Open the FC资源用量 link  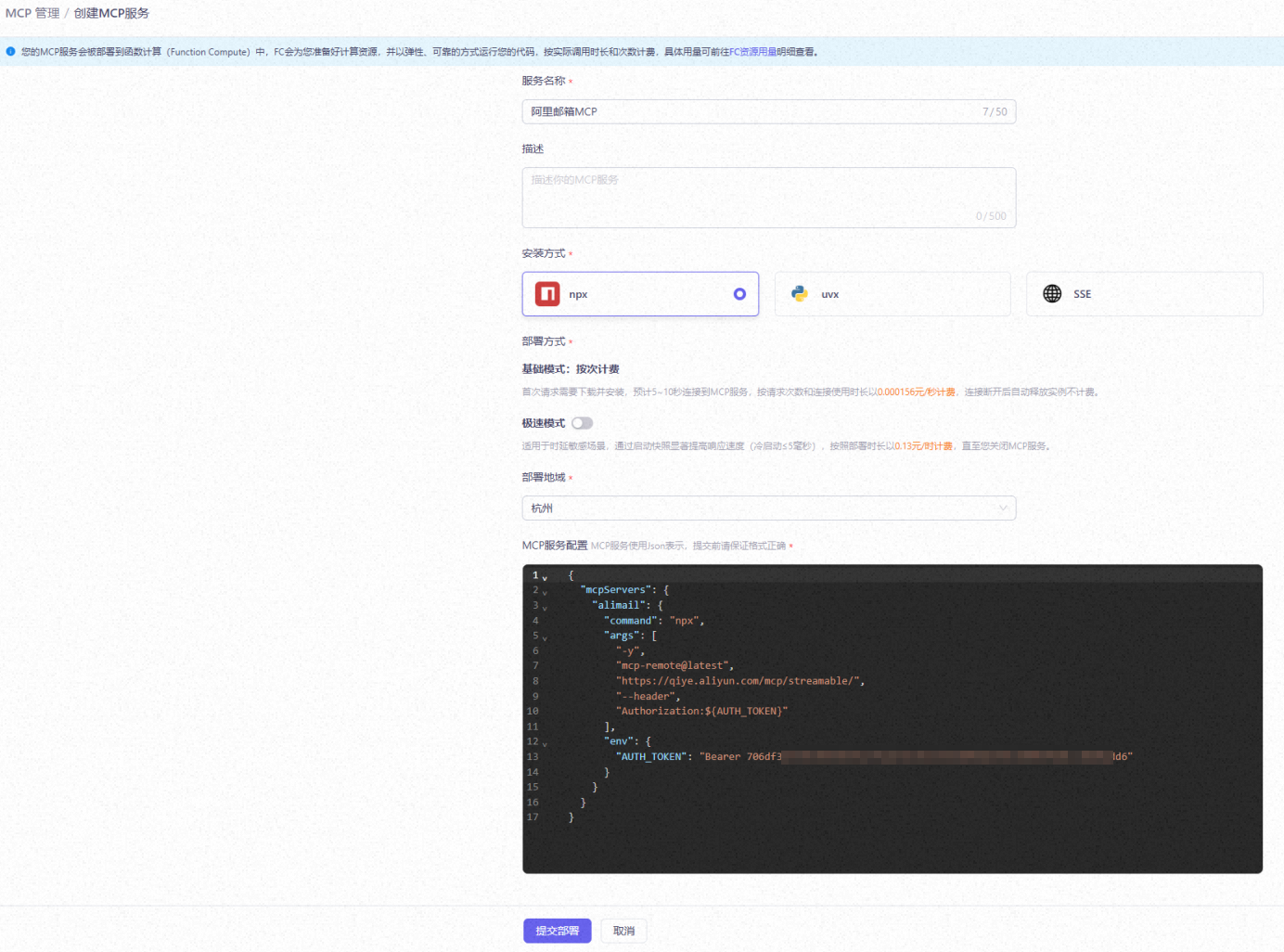click(x=752, y=52)
